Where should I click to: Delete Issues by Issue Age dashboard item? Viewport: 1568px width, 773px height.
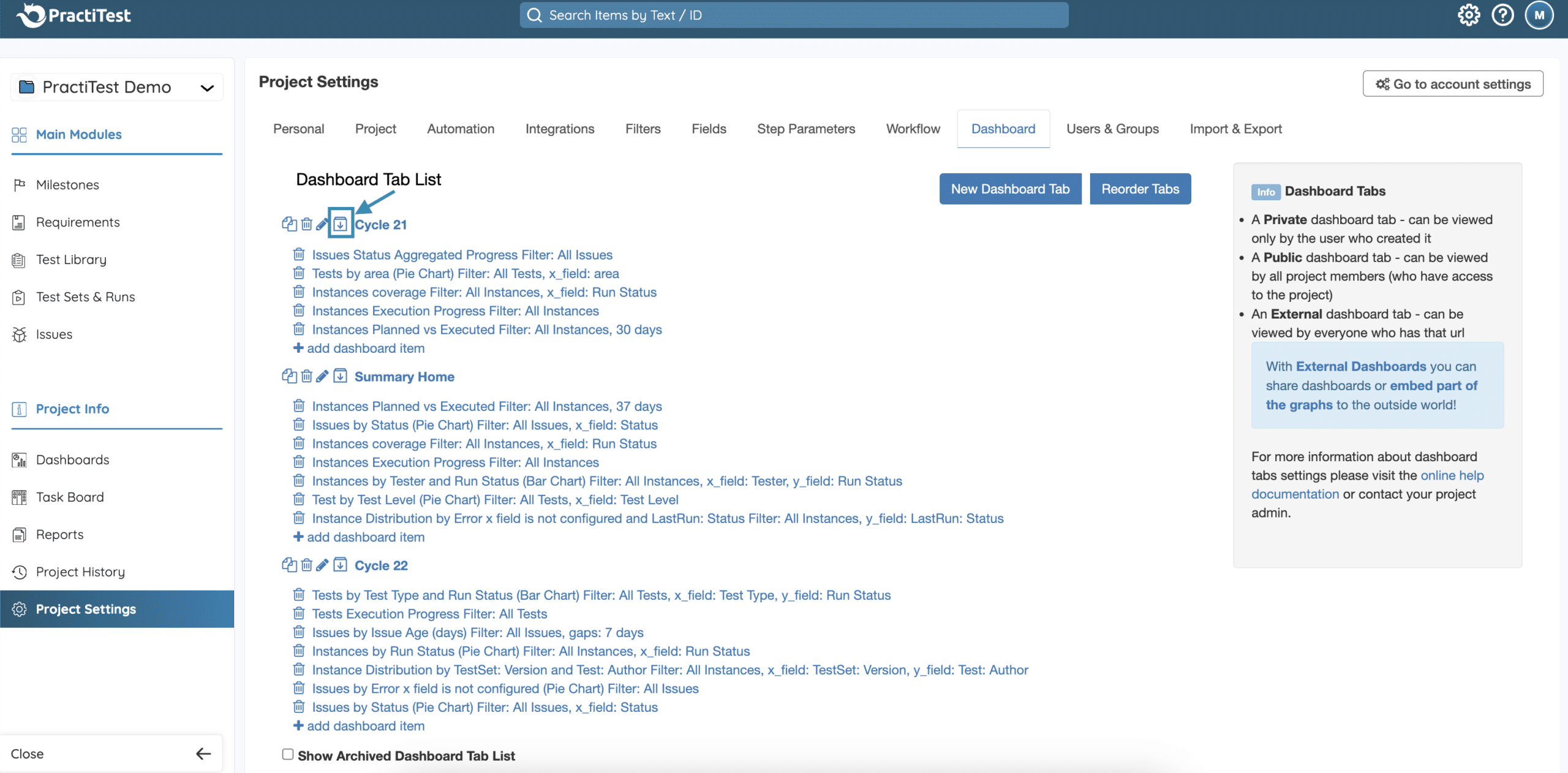(x=299, y=632)
